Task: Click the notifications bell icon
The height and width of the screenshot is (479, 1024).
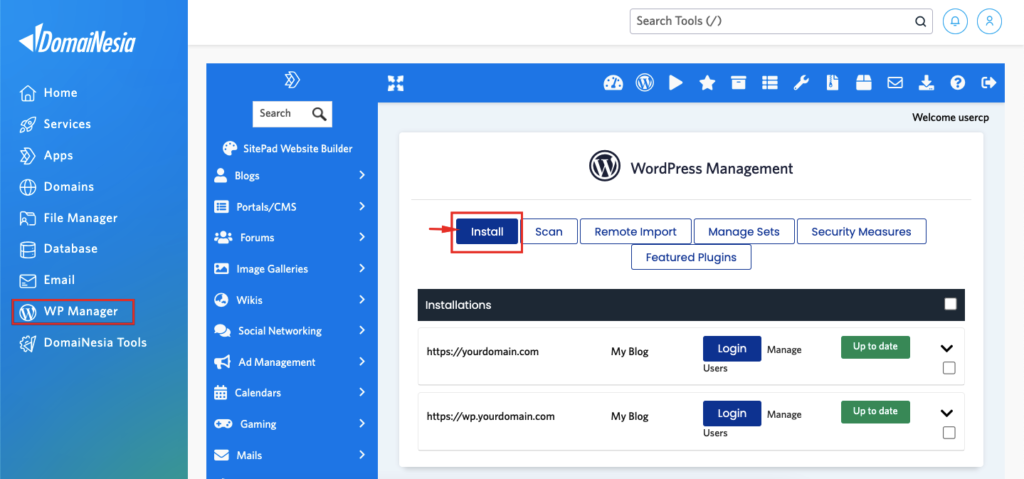Action: point(955,21)
